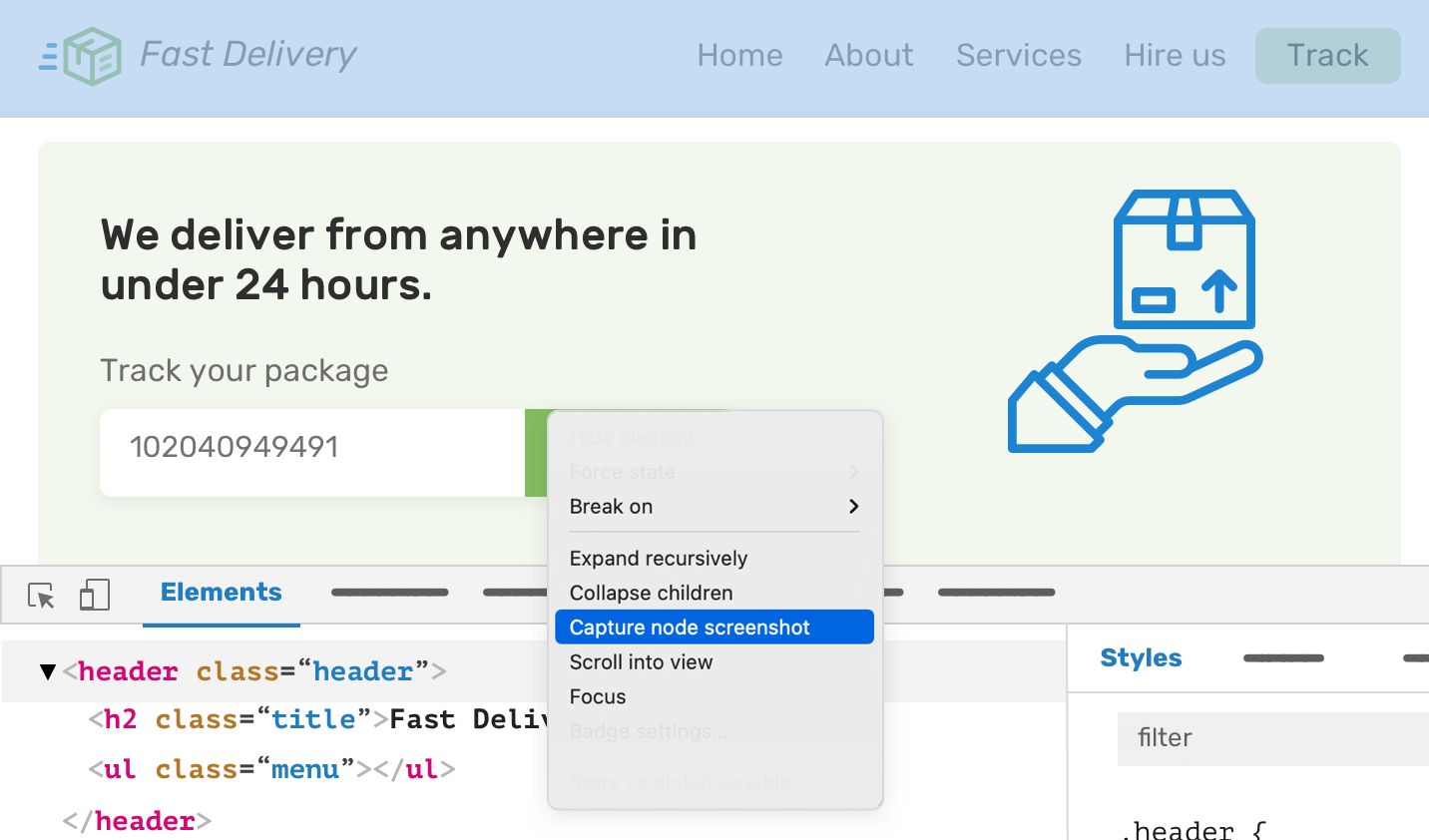
Task: Visit the Services nav link
Action: (1018, 56)
